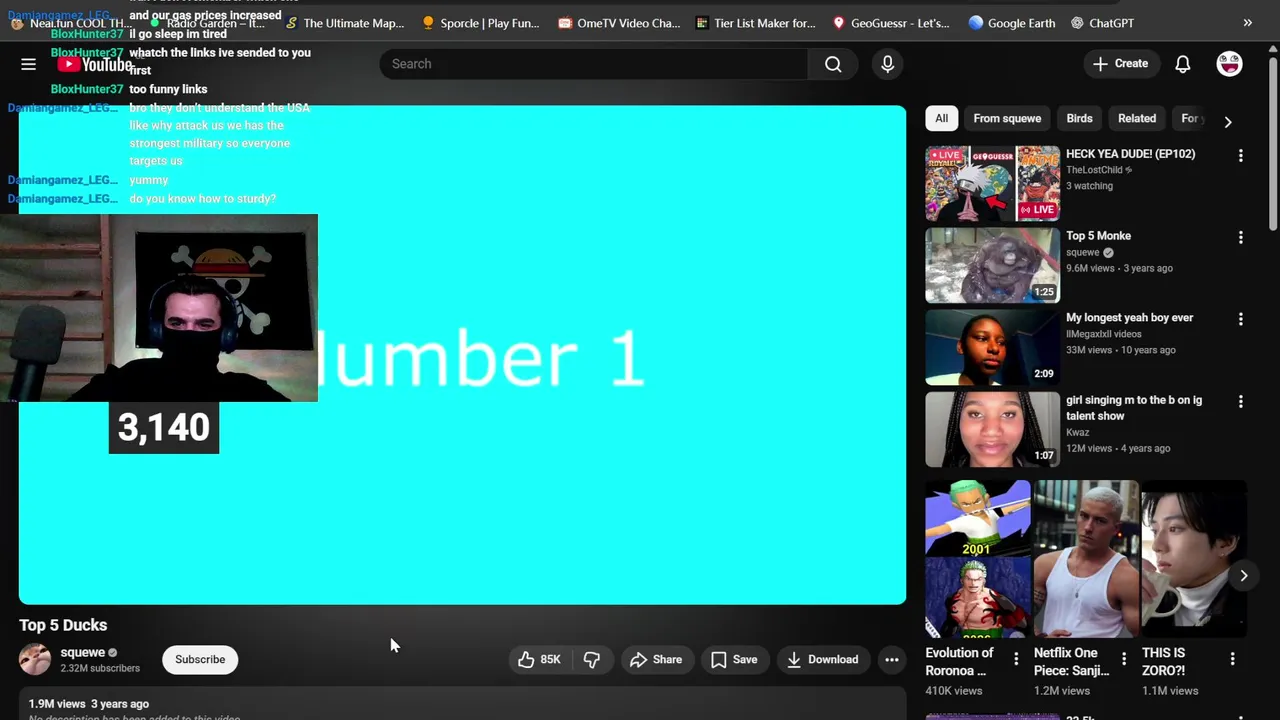Expand hidden bookmarks with double chevron
The image size is (1280, 720).
coord(1247,23)
